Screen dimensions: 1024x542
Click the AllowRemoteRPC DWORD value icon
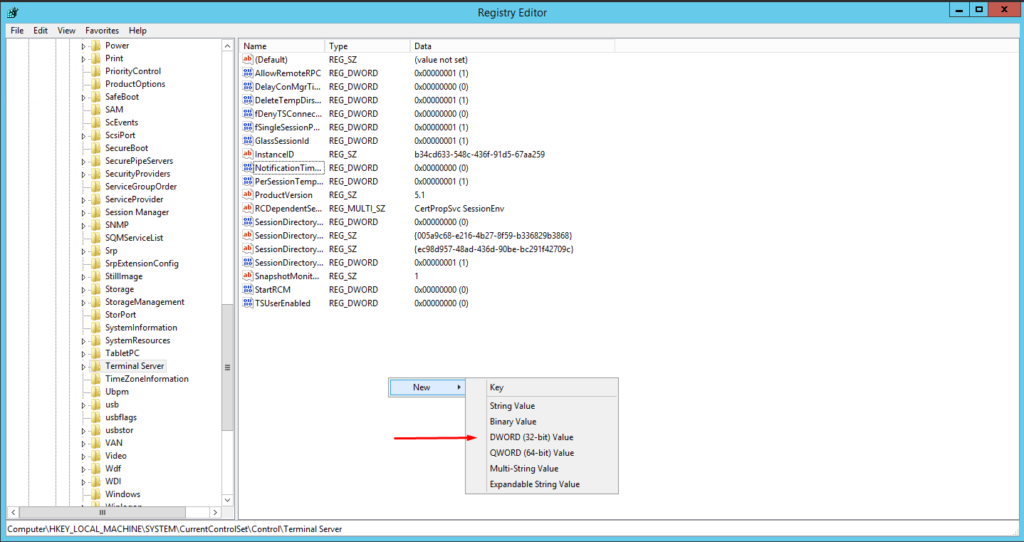click(248, 74)
